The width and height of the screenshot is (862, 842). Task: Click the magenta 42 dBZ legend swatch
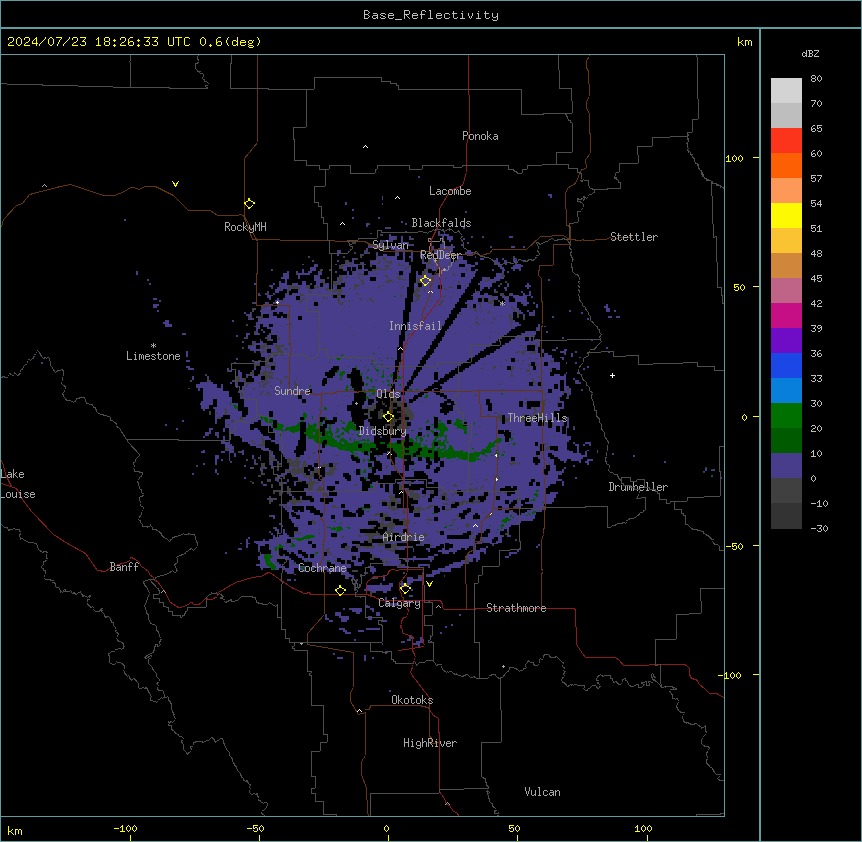tap(786, 315)
